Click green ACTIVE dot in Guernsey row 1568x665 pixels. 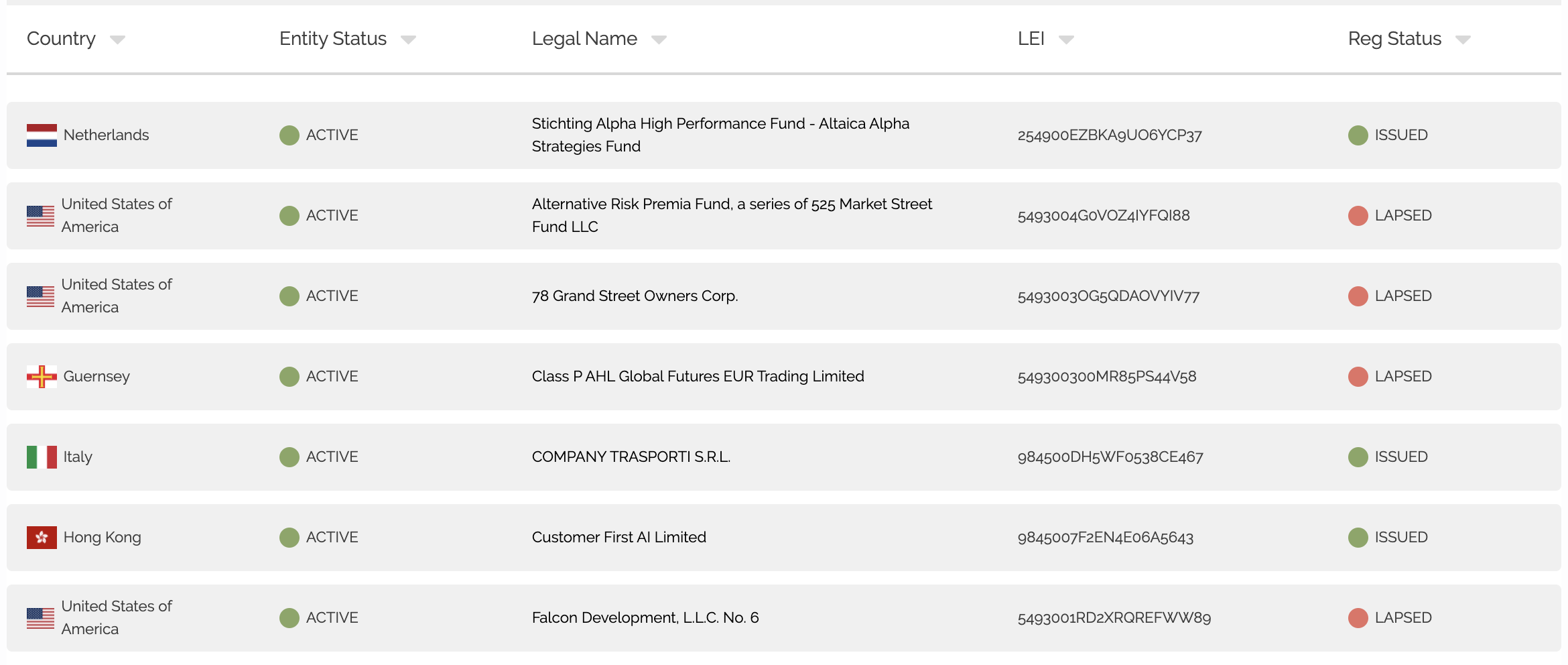point(289,377)
